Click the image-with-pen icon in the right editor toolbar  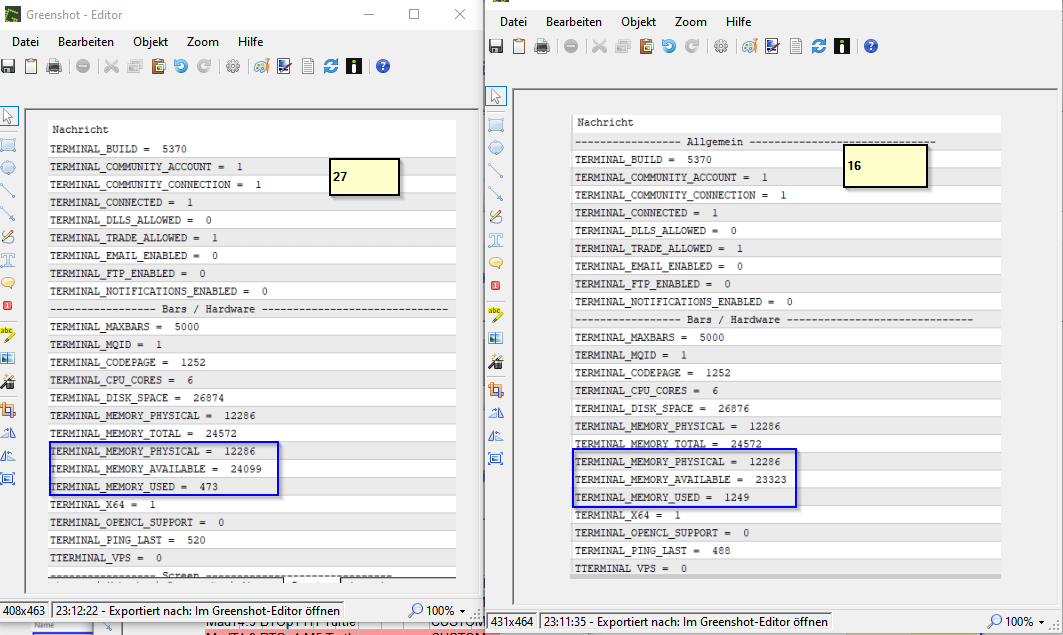tap(772, 46)
